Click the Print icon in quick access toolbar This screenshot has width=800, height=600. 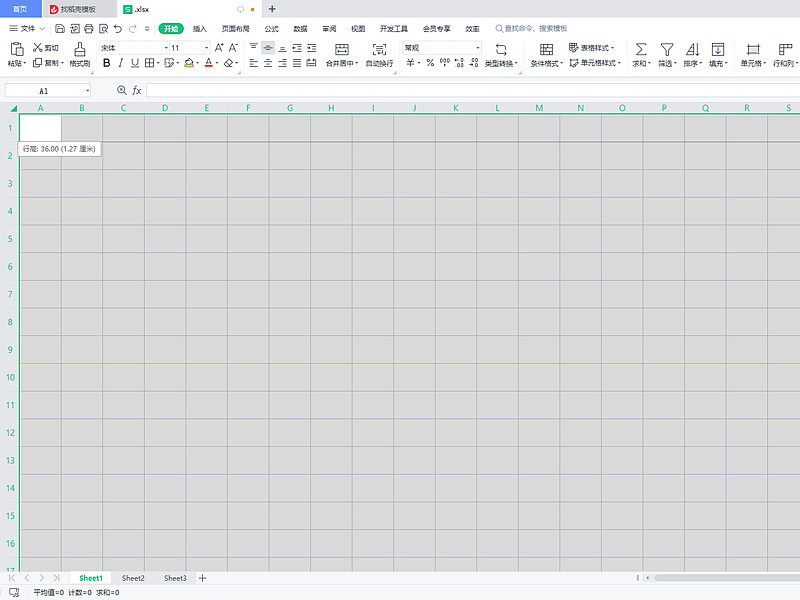(x=89, y=29)
